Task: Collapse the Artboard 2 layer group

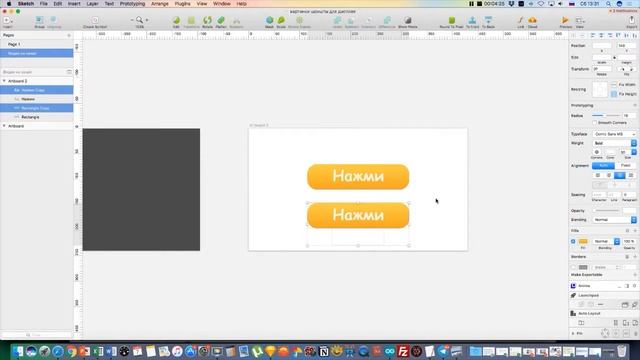Action: (4, 81)
